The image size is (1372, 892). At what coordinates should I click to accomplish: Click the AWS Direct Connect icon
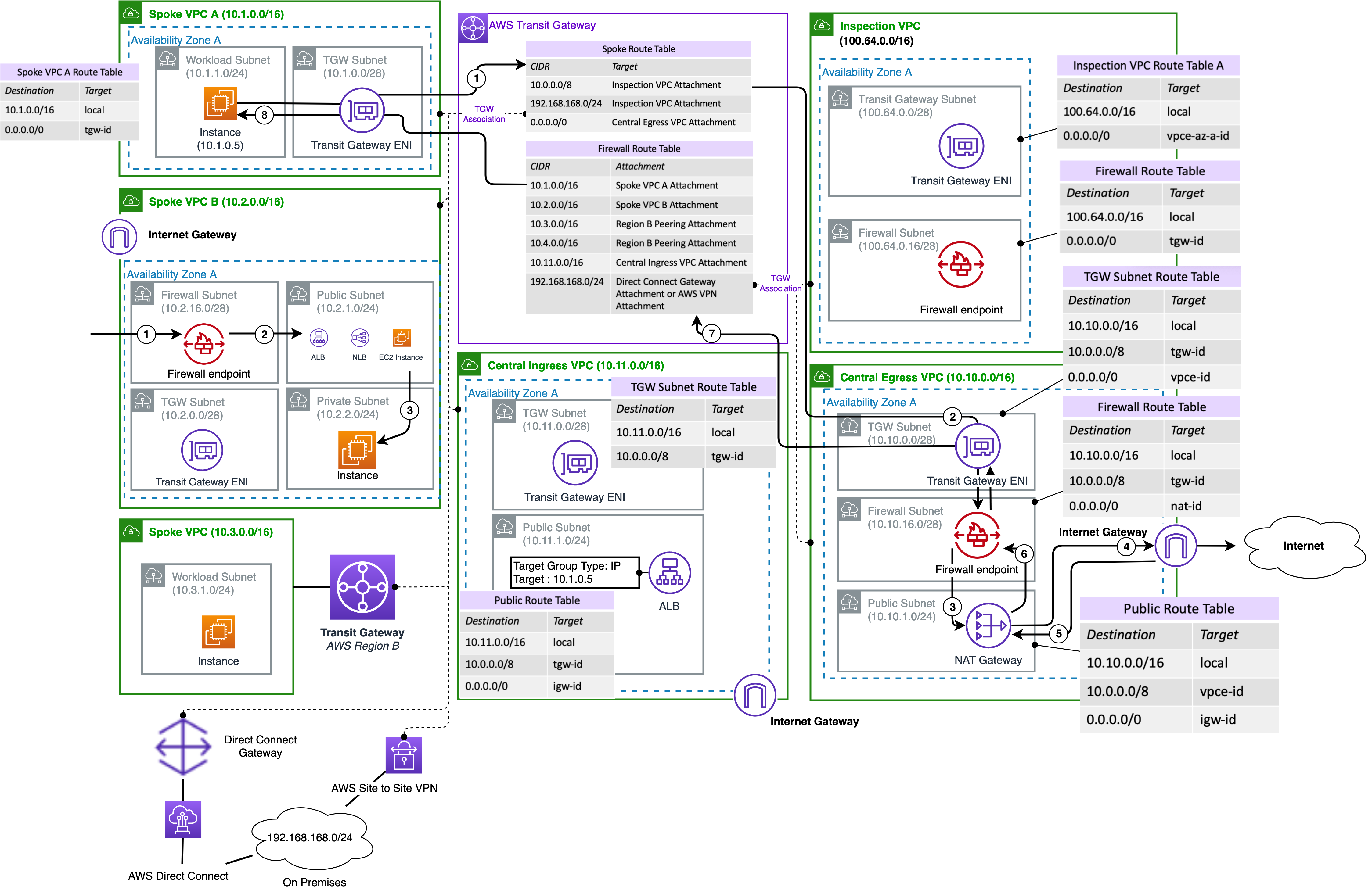tap(183, 819)
